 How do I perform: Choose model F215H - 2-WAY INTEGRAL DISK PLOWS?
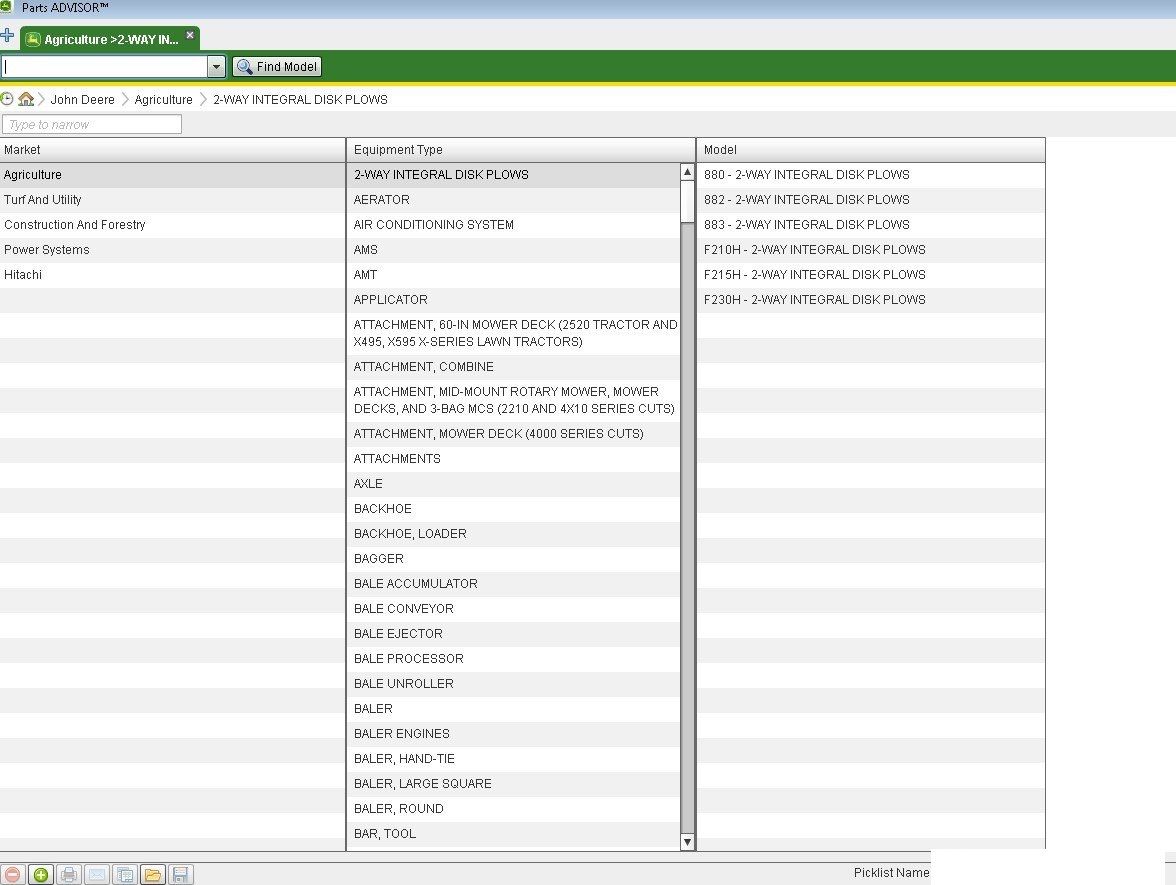814,275
